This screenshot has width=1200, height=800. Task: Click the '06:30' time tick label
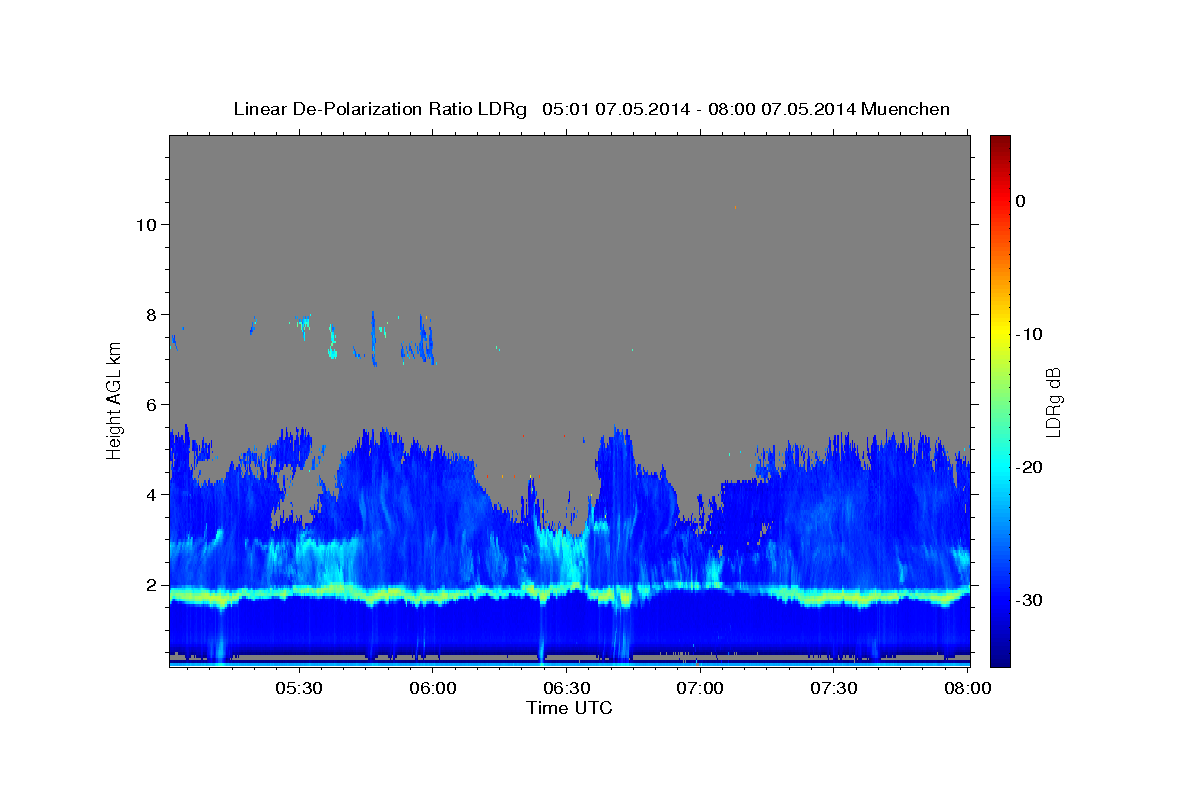566,689
